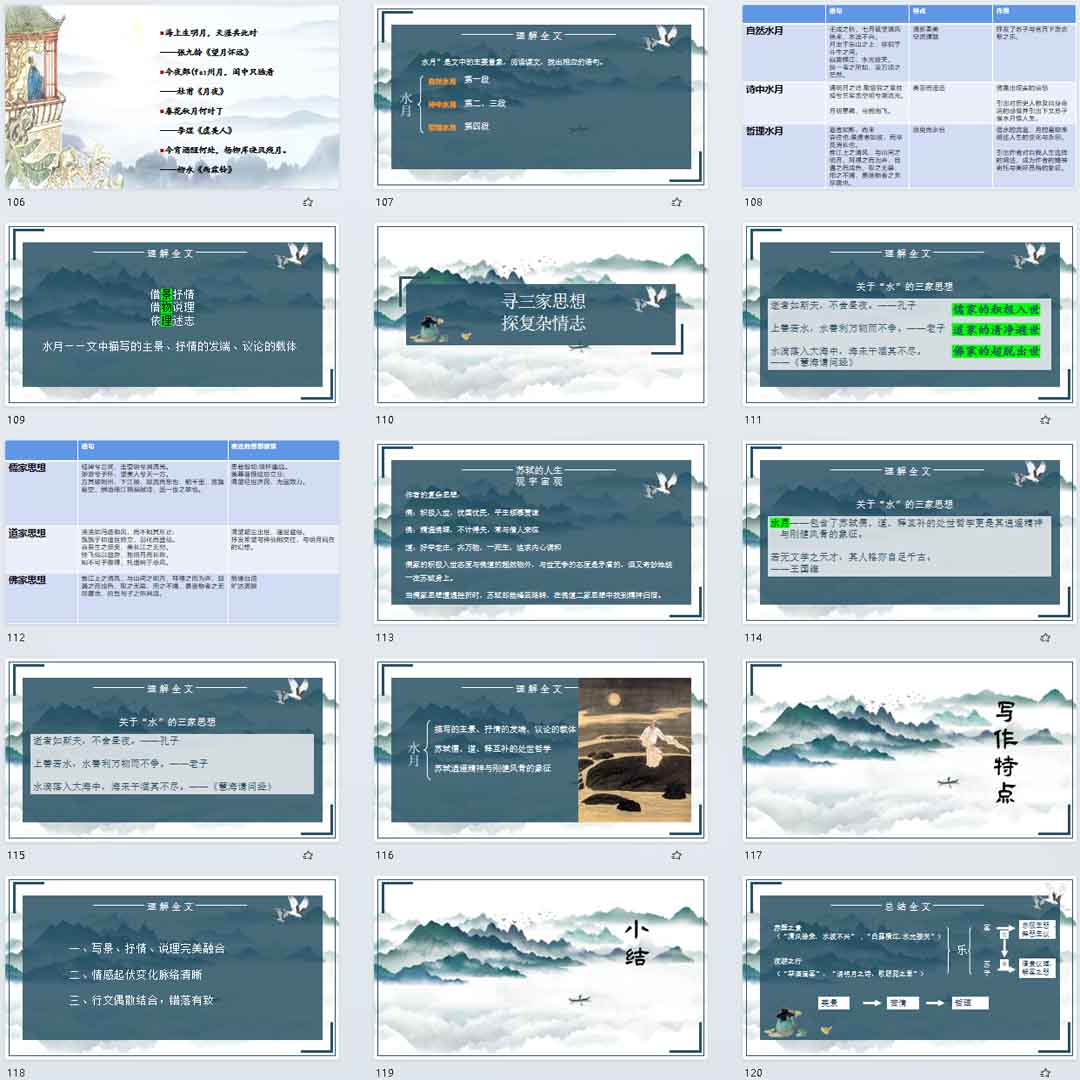Select slide 113 thumbnail titled 苏轼的人生观宇宙观

(541, 532)
